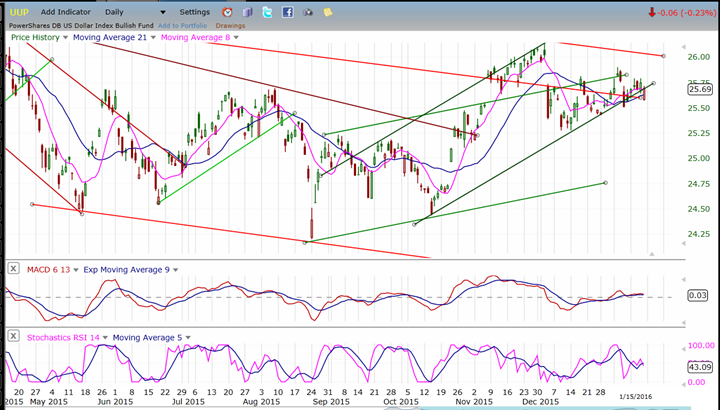Expand the Moving Average 5 dropdown
Viewport: 720px width, 410px height.
[x=188, y=338]
